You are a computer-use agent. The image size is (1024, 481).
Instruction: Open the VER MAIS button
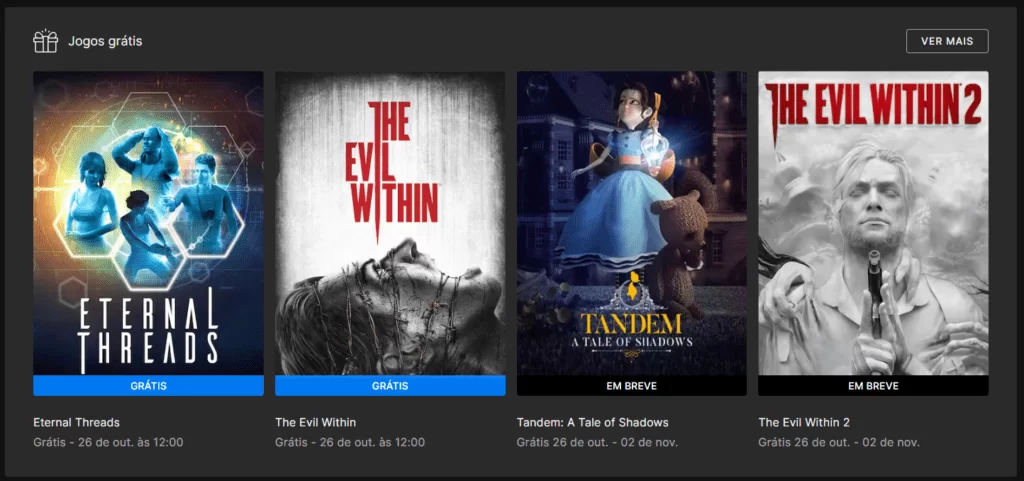pos(947,41)
